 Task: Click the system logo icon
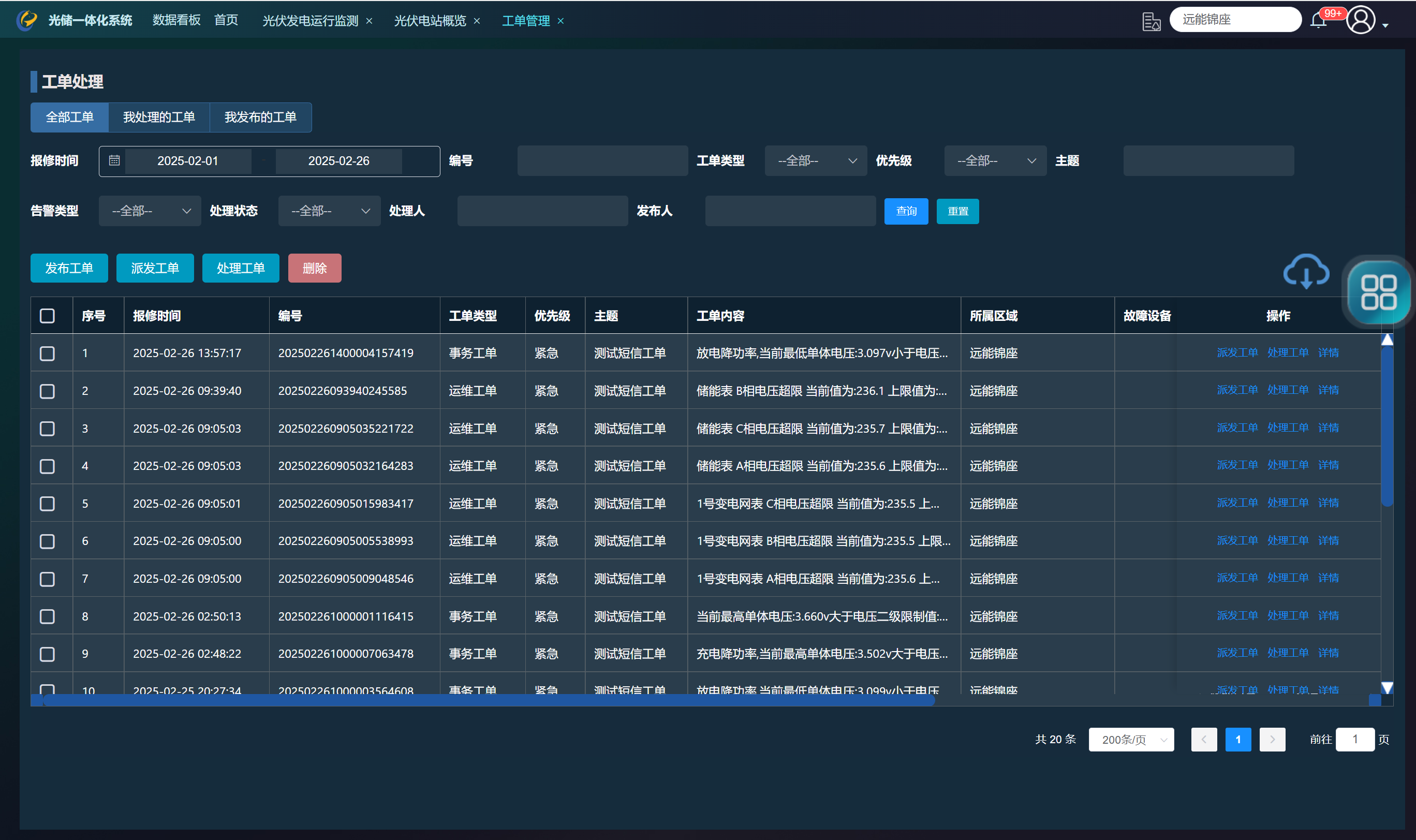[26, 20]
